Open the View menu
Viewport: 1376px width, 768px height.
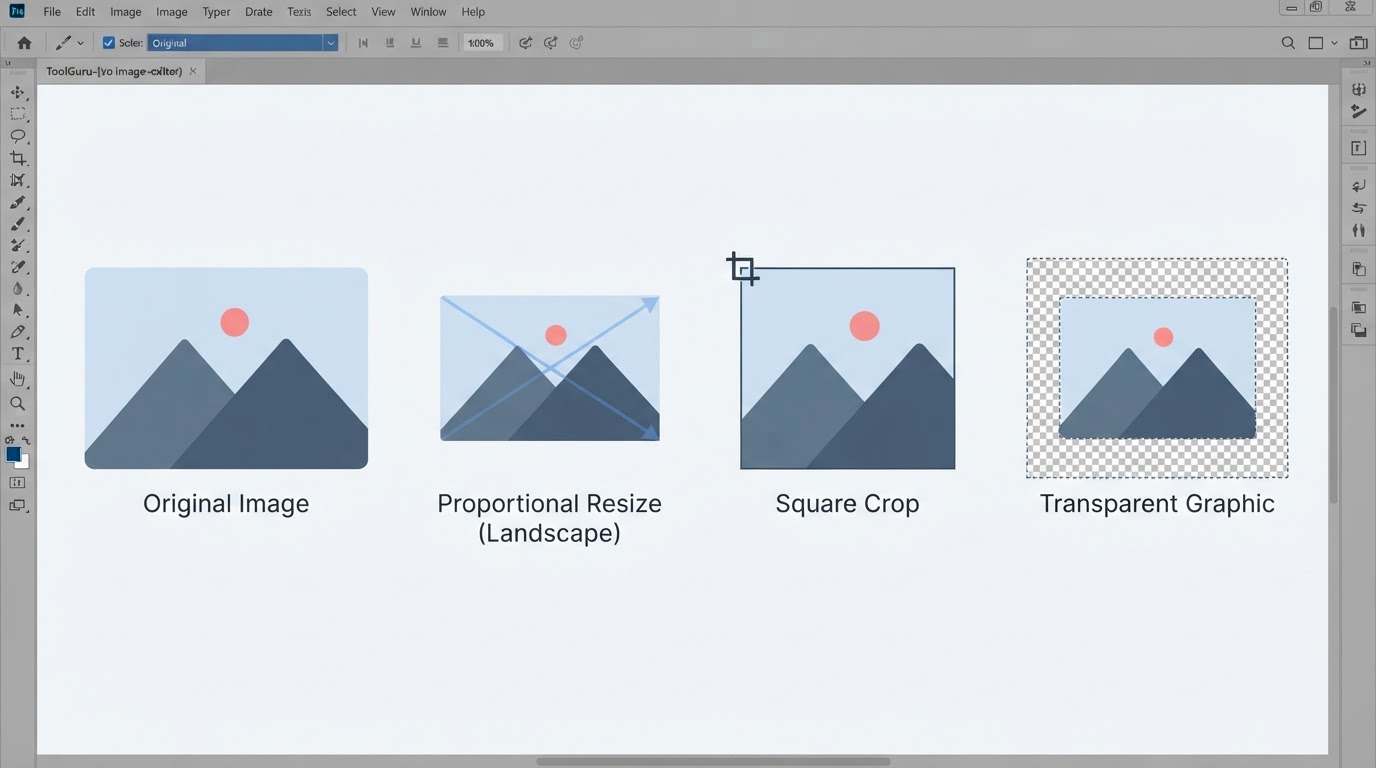383,12
